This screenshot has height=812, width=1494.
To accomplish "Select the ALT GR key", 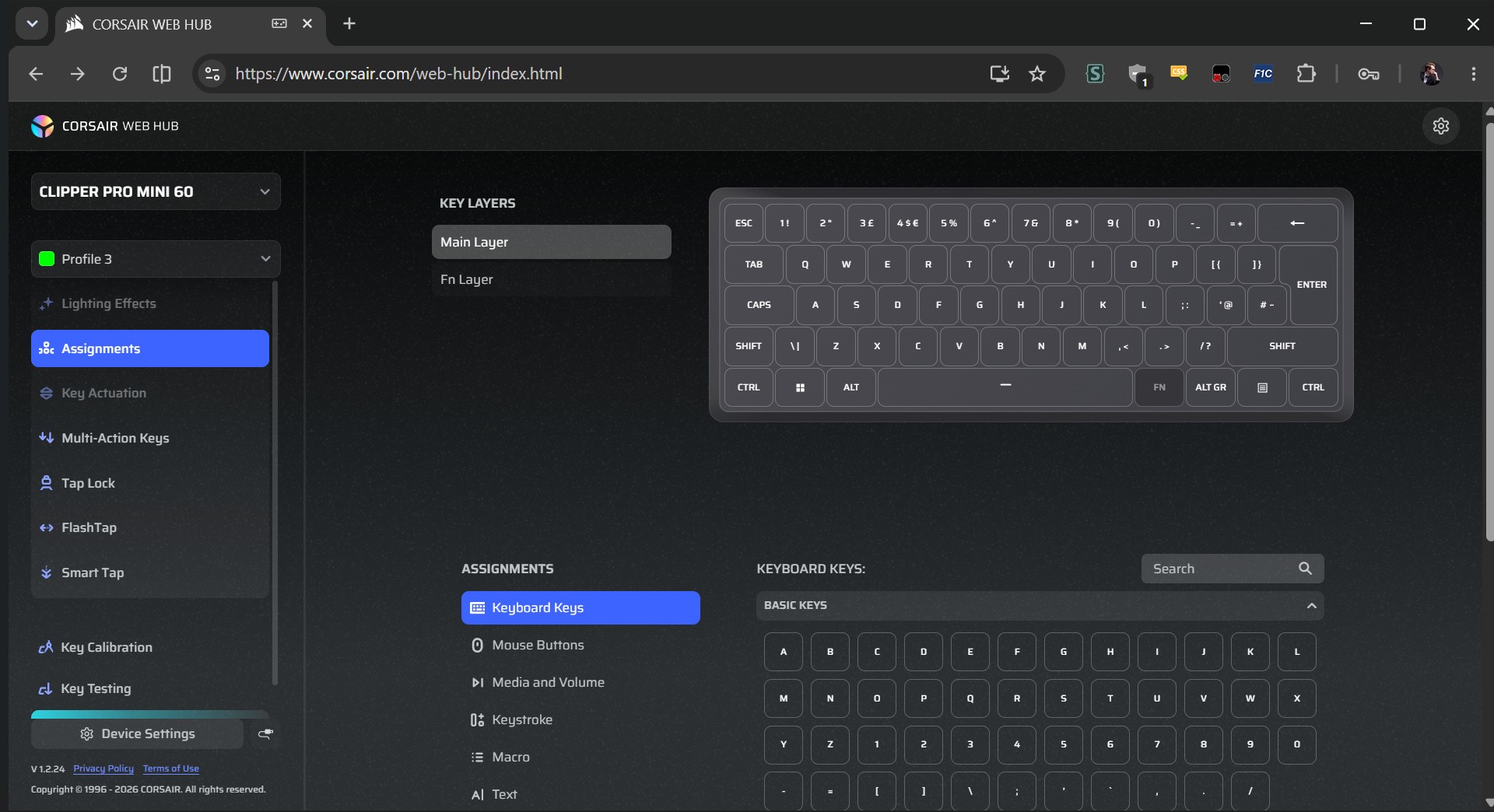I will coord(1211,387).
